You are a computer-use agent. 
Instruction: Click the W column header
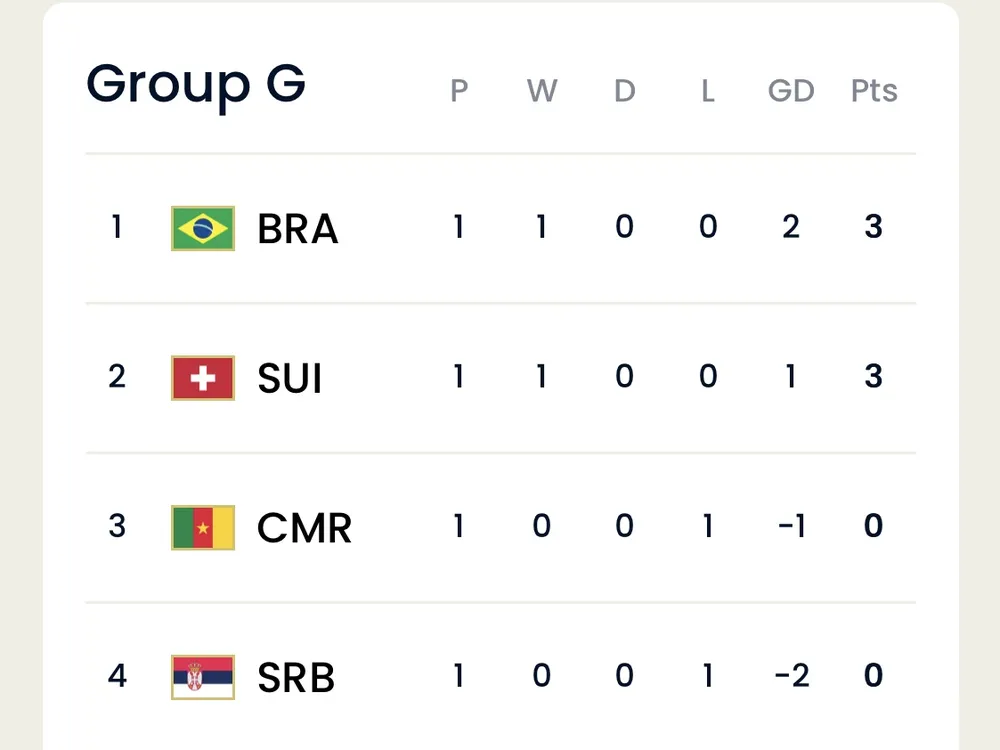coord(541,91)
